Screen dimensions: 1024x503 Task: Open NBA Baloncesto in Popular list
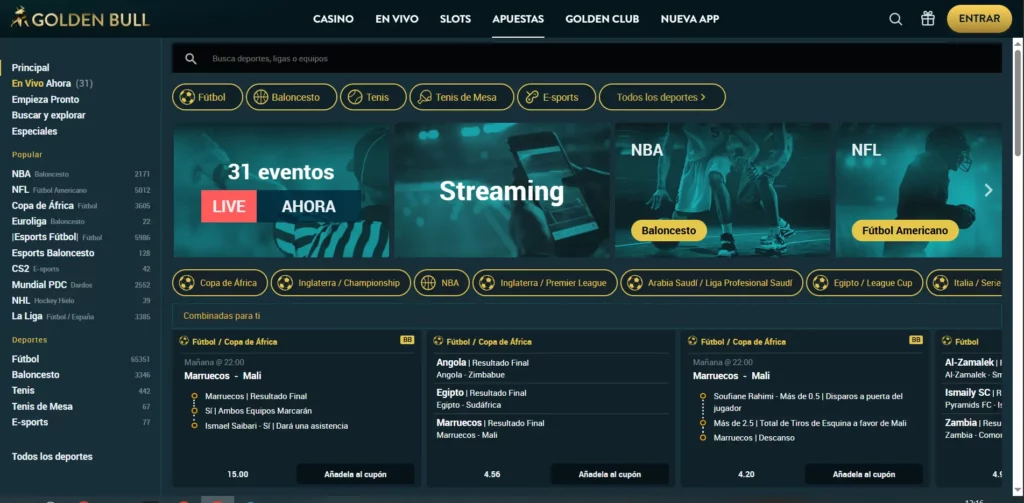pos(80,174)
